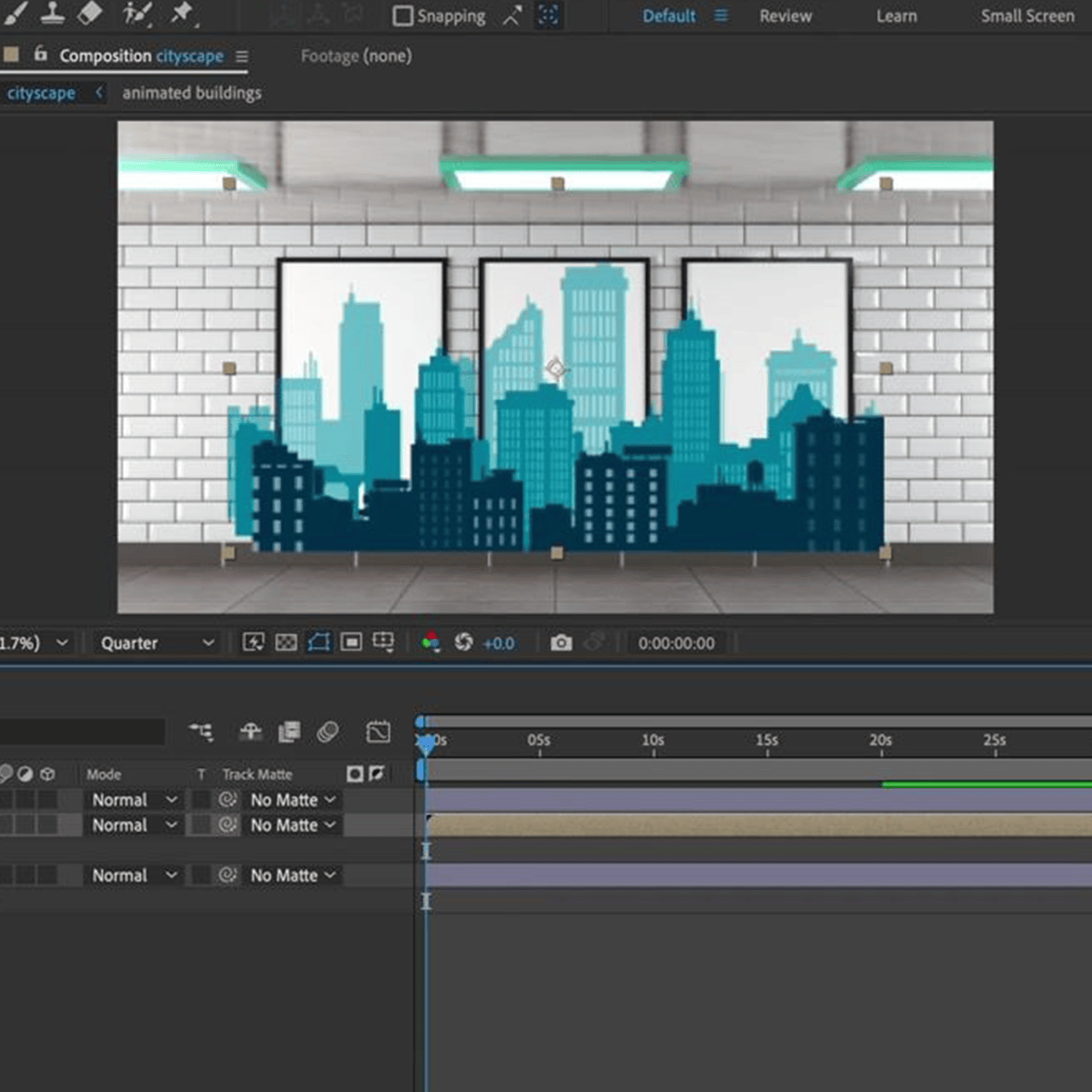Open the Quarter resolution dropdown
The height and width of the screenshot is (1092, 1092).
pos(157,643)
